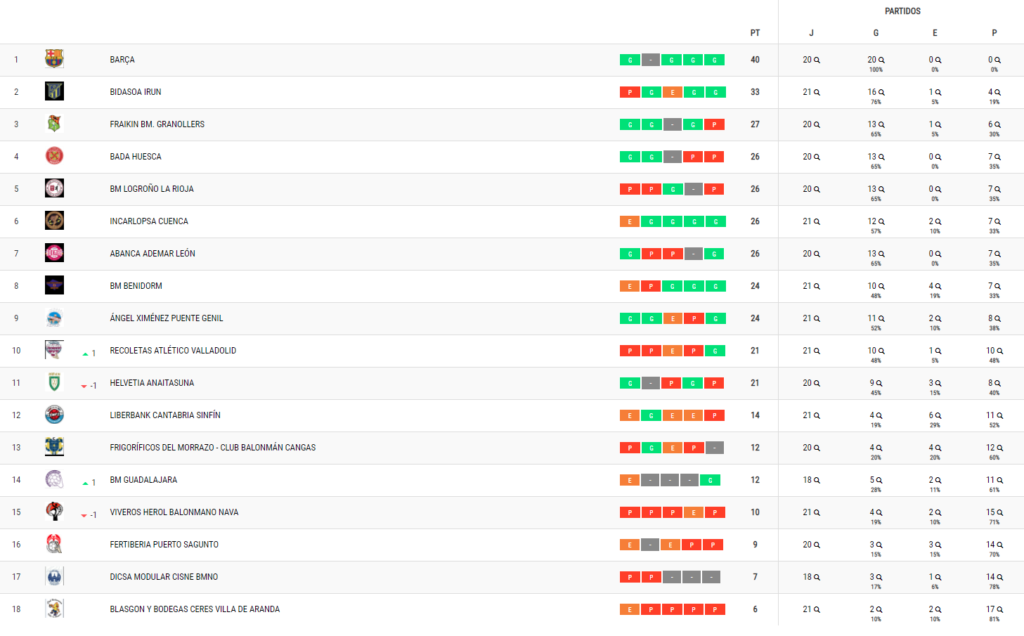Click the G wins column header
1024x636 pixels.
[876, 33]
